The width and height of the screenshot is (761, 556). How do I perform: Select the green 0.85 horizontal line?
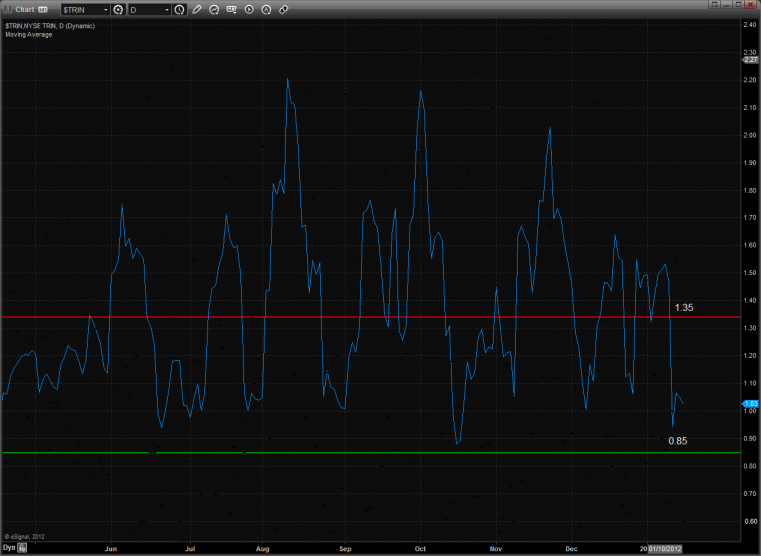371,453
